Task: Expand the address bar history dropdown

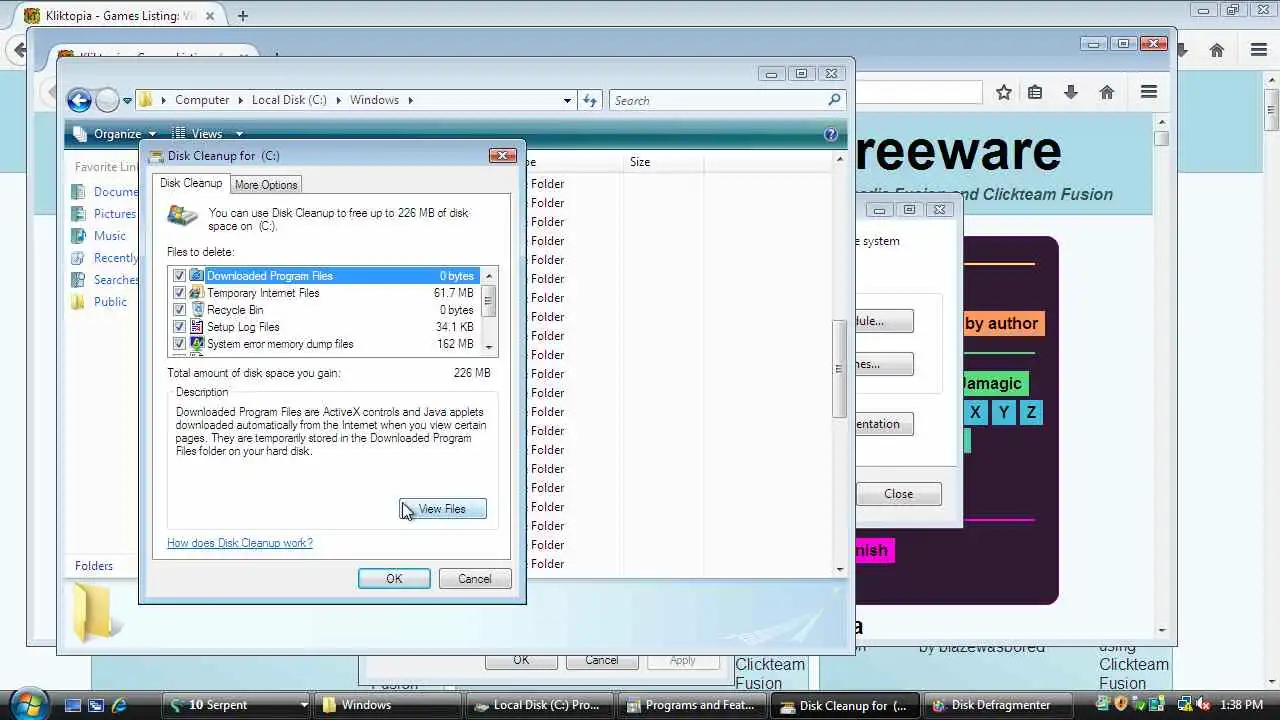Action: (567, 101)
